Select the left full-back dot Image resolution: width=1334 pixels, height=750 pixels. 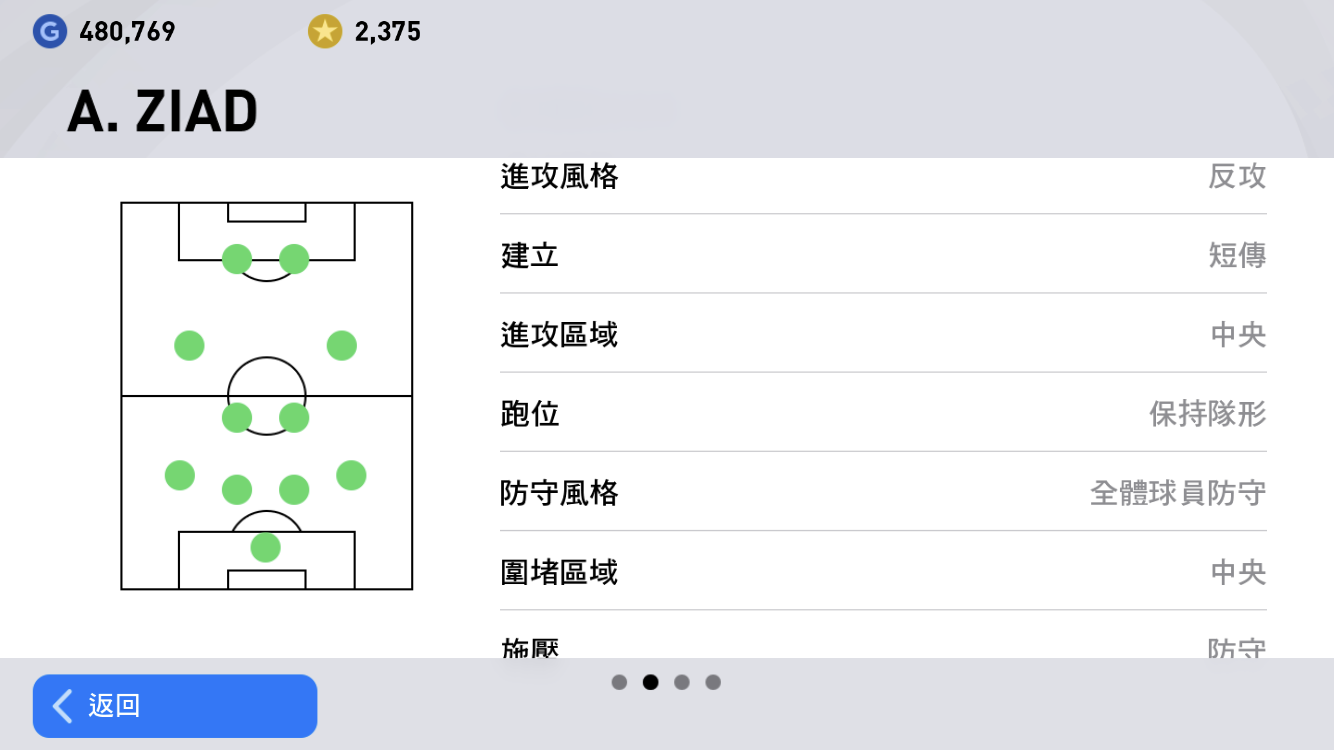(180, 475)
